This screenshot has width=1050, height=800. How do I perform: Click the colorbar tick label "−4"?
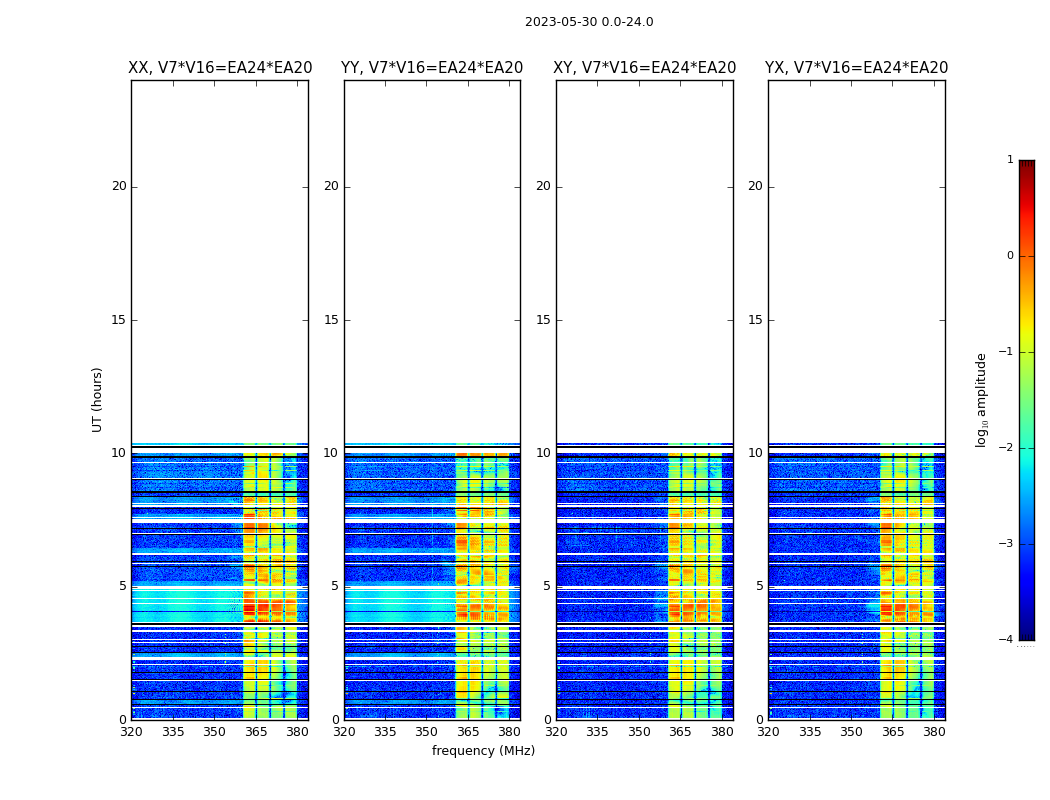(x=1007, y=640)
